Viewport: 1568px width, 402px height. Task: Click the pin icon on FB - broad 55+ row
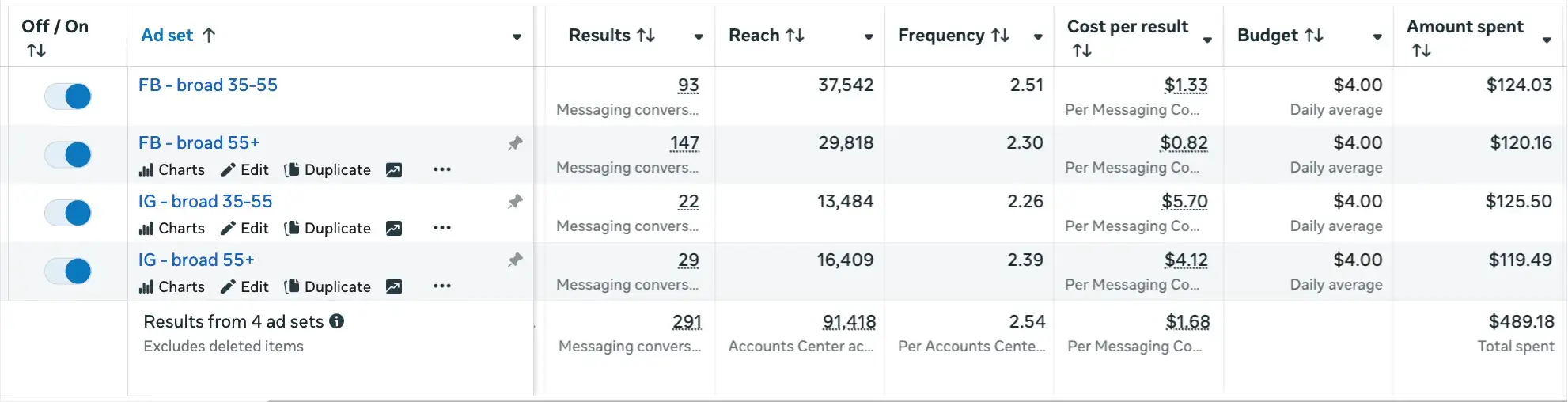[515, 143]
